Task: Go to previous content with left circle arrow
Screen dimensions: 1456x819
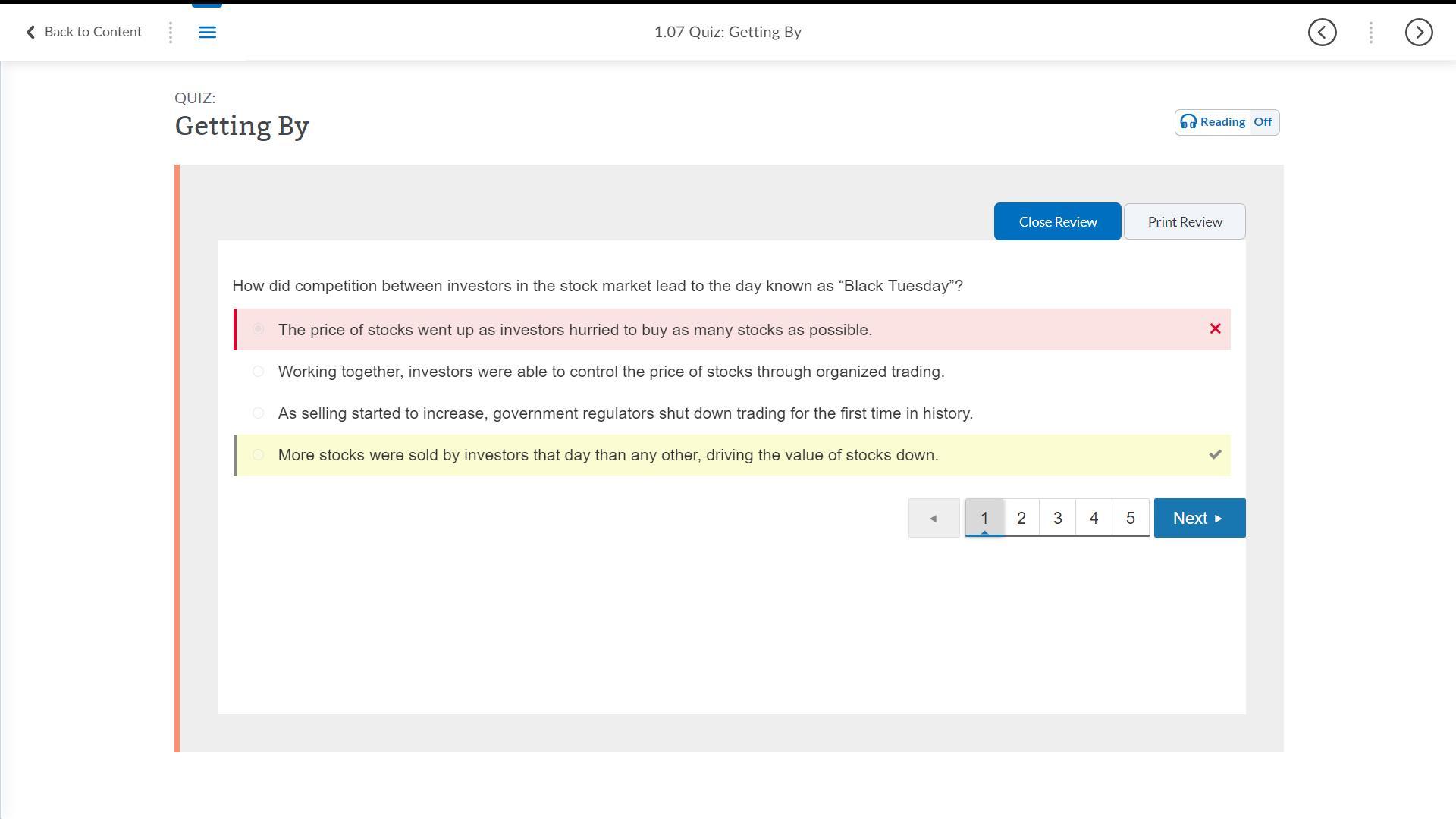Action: click(x=1322, y=32)
